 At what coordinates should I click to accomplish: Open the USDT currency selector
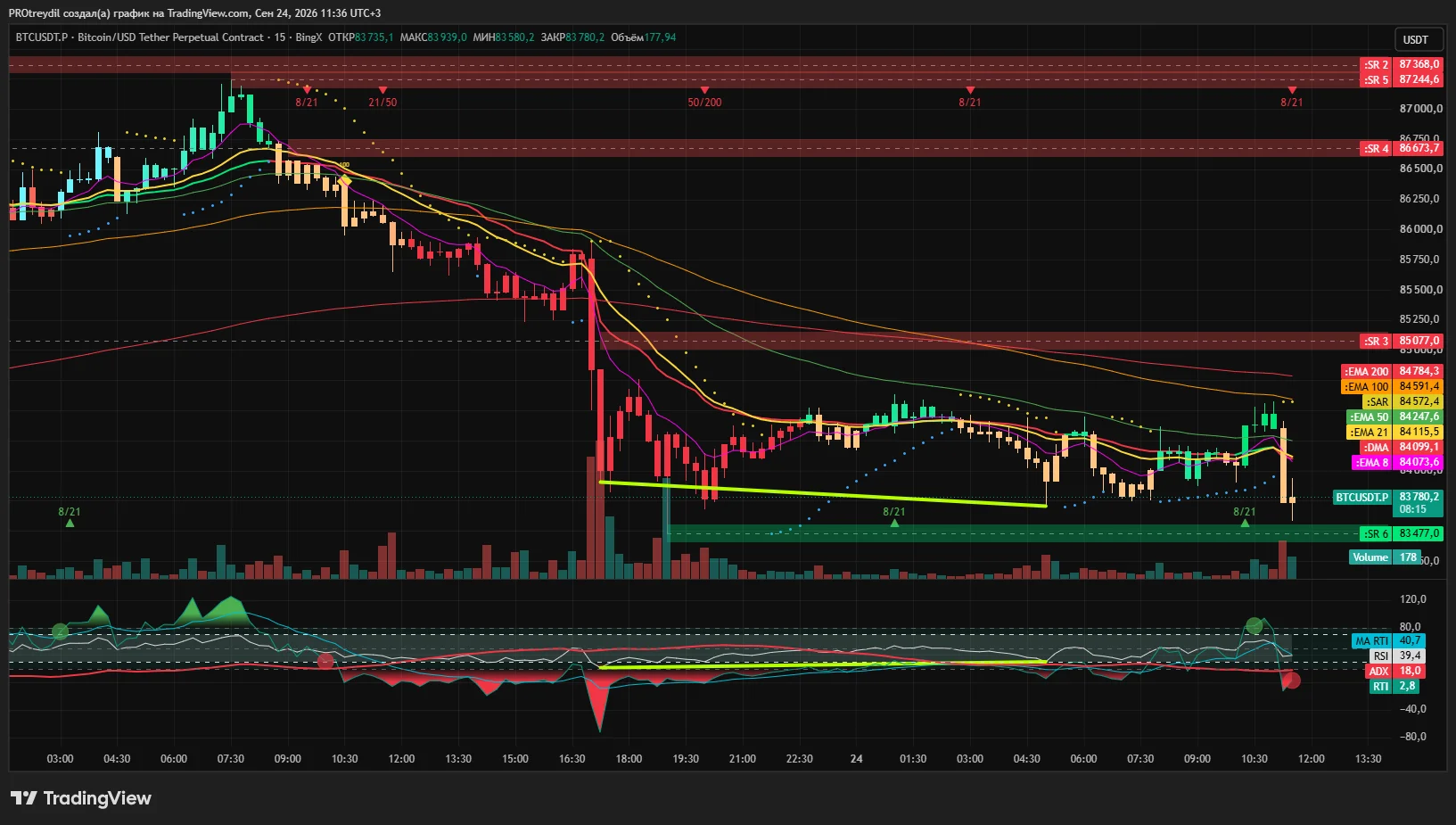1416,39
